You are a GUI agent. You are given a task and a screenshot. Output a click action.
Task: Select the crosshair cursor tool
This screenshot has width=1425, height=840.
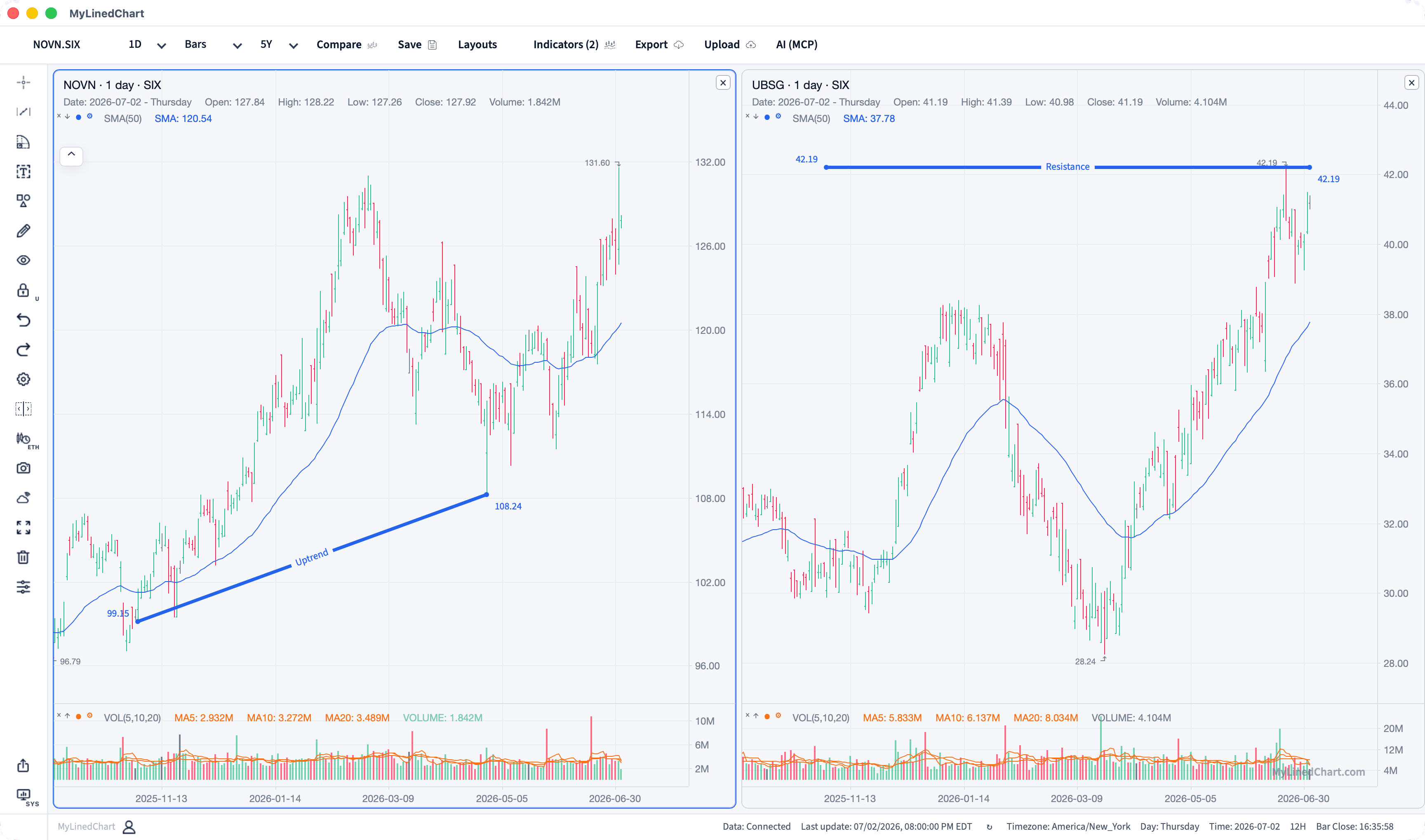coord(23,83)
